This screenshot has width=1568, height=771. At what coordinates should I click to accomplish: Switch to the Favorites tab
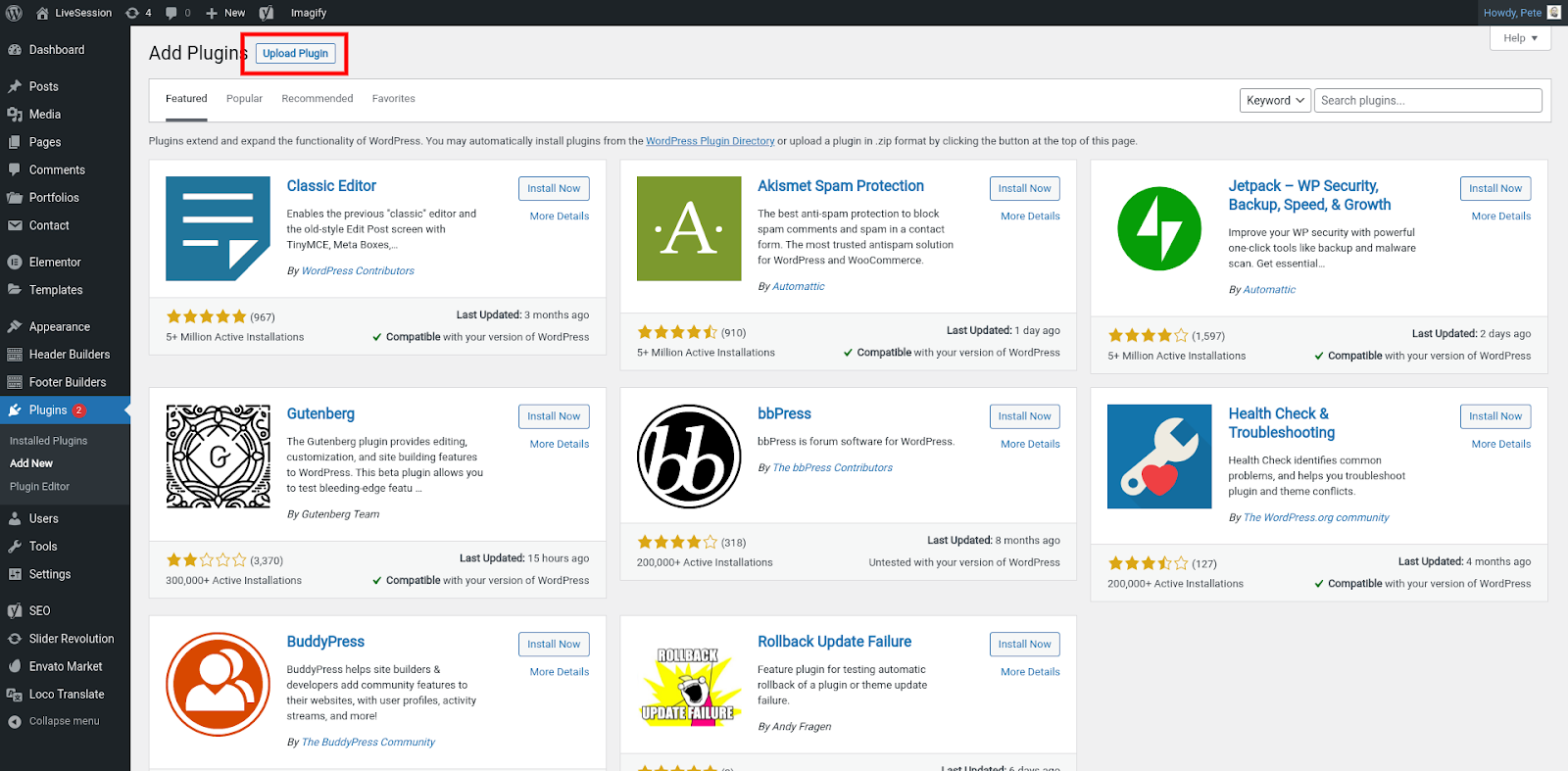tap(394, 99)
